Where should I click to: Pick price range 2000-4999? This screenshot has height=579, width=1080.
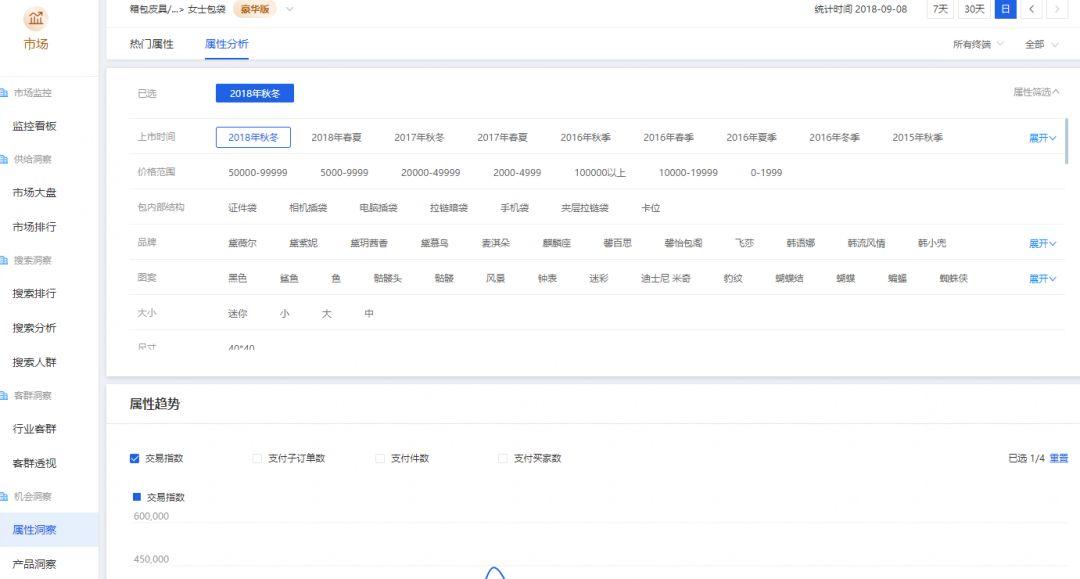tap(517, 172)
